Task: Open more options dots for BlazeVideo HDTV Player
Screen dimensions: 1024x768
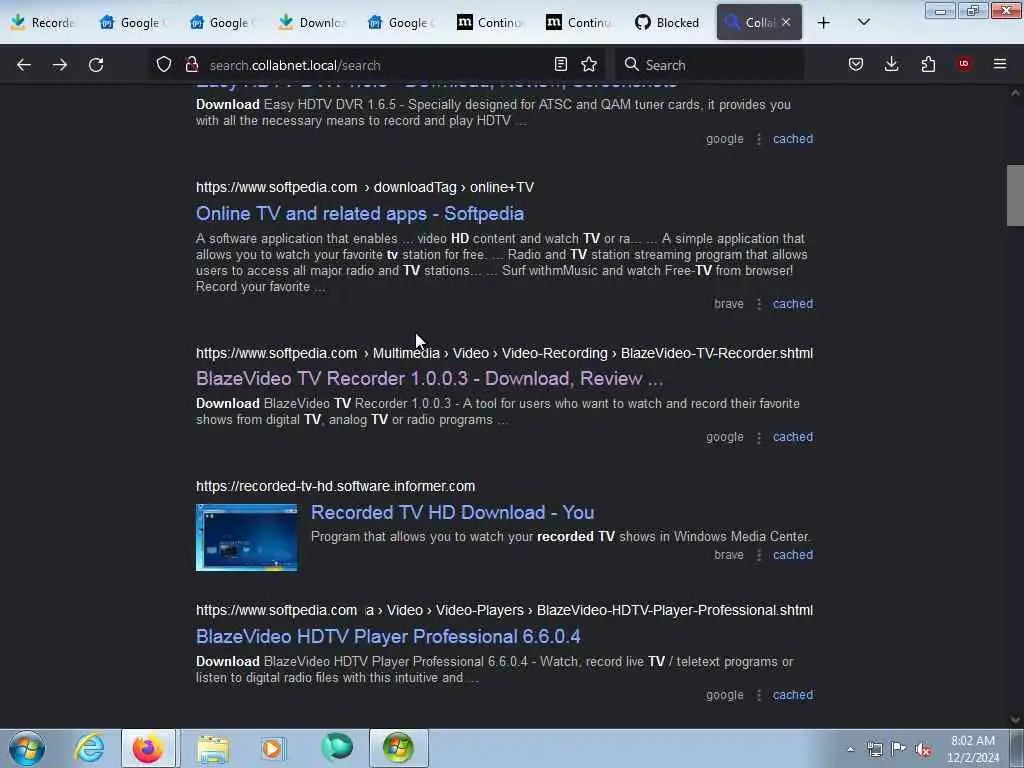Action: (x=759, y=695)
